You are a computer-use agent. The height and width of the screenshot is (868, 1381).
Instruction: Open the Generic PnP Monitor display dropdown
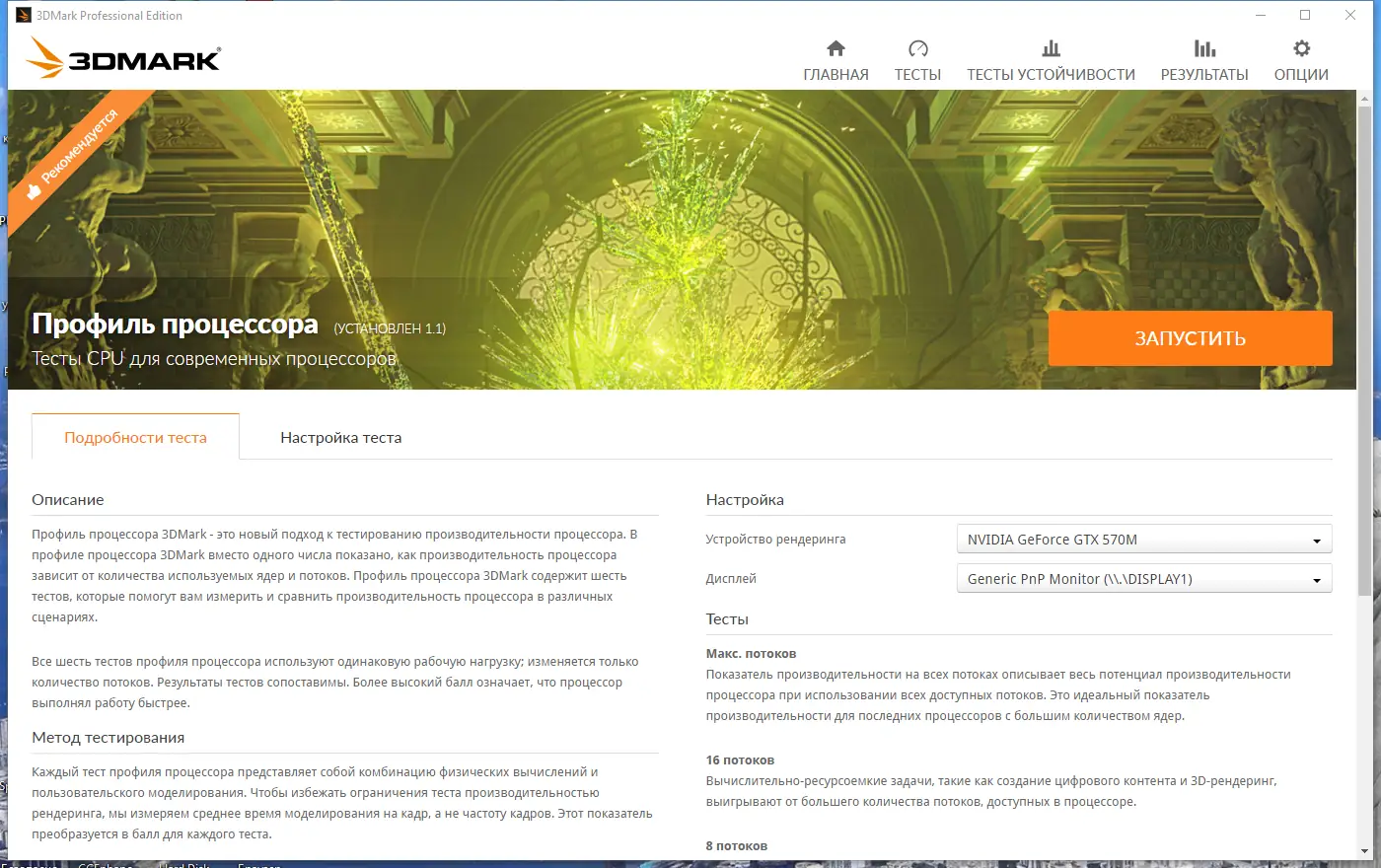tap(1144, 579)
